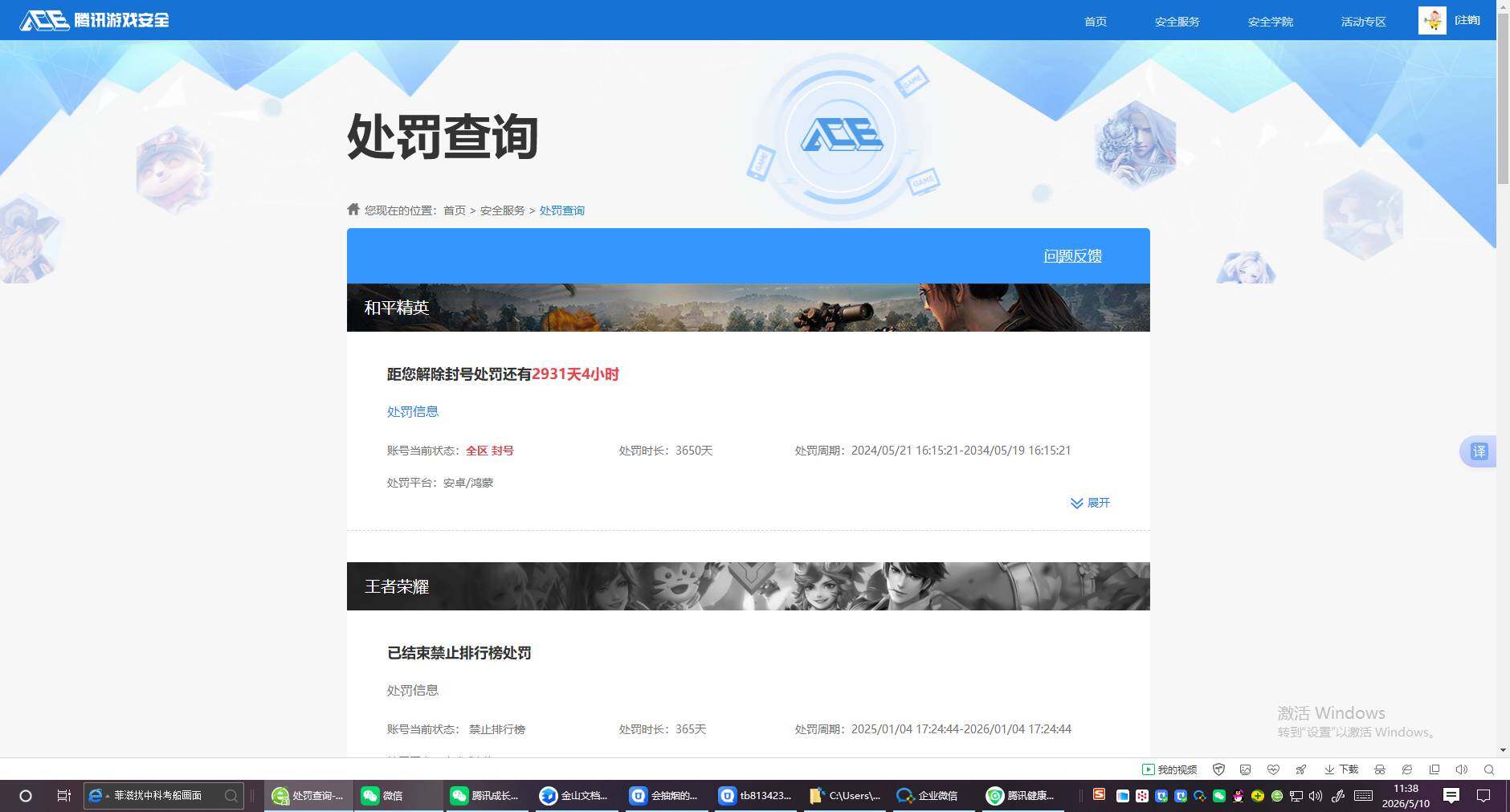This screenshot has height=812, width=1510.
Task: Click the heartbeat health icon in status bar
Action: pos(1273,769)
